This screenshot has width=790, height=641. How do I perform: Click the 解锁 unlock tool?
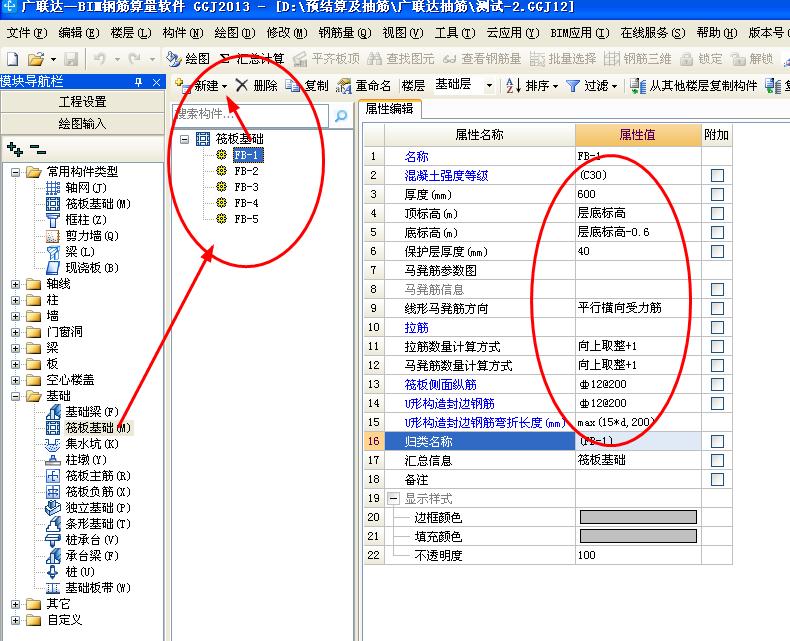point(752,59)
